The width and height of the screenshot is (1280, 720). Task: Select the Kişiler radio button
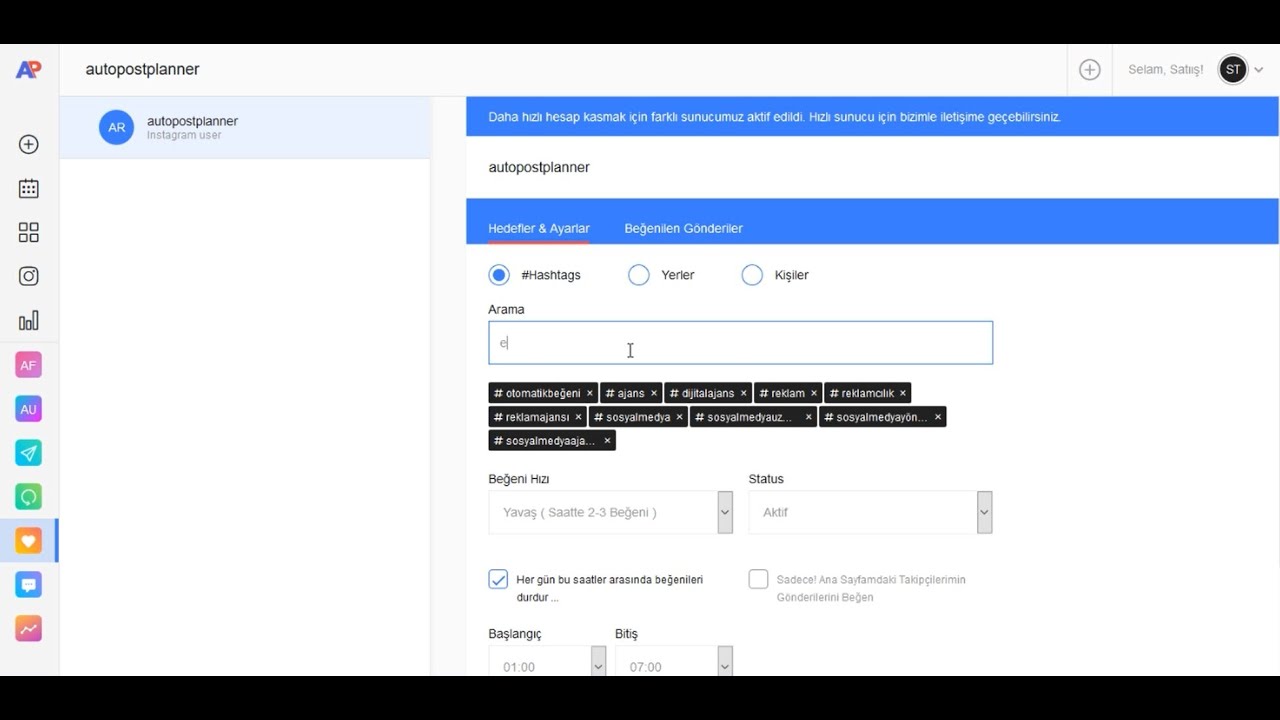tap(752, 275)
